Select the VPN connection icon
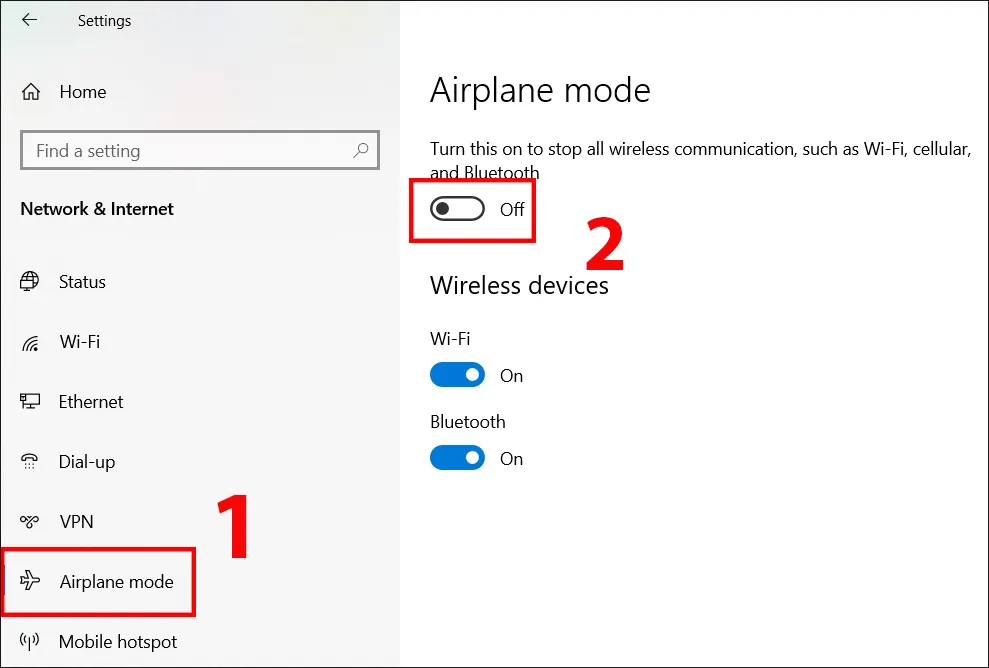Image resolution: width=989 pixels, height=668 pixels. click(31, 522)
